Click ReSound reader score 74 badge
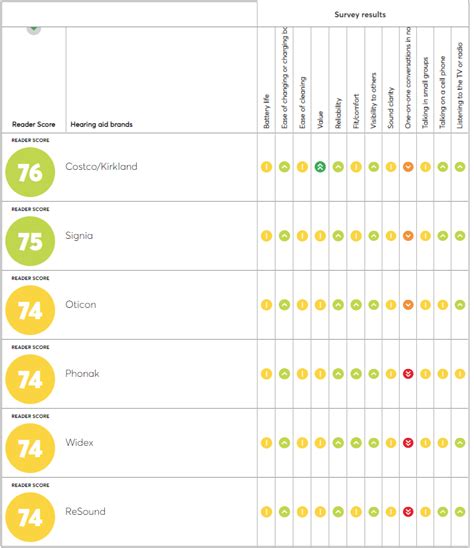Screen dimensions: 474x548 pyautogui.click(x=30, y=517)
